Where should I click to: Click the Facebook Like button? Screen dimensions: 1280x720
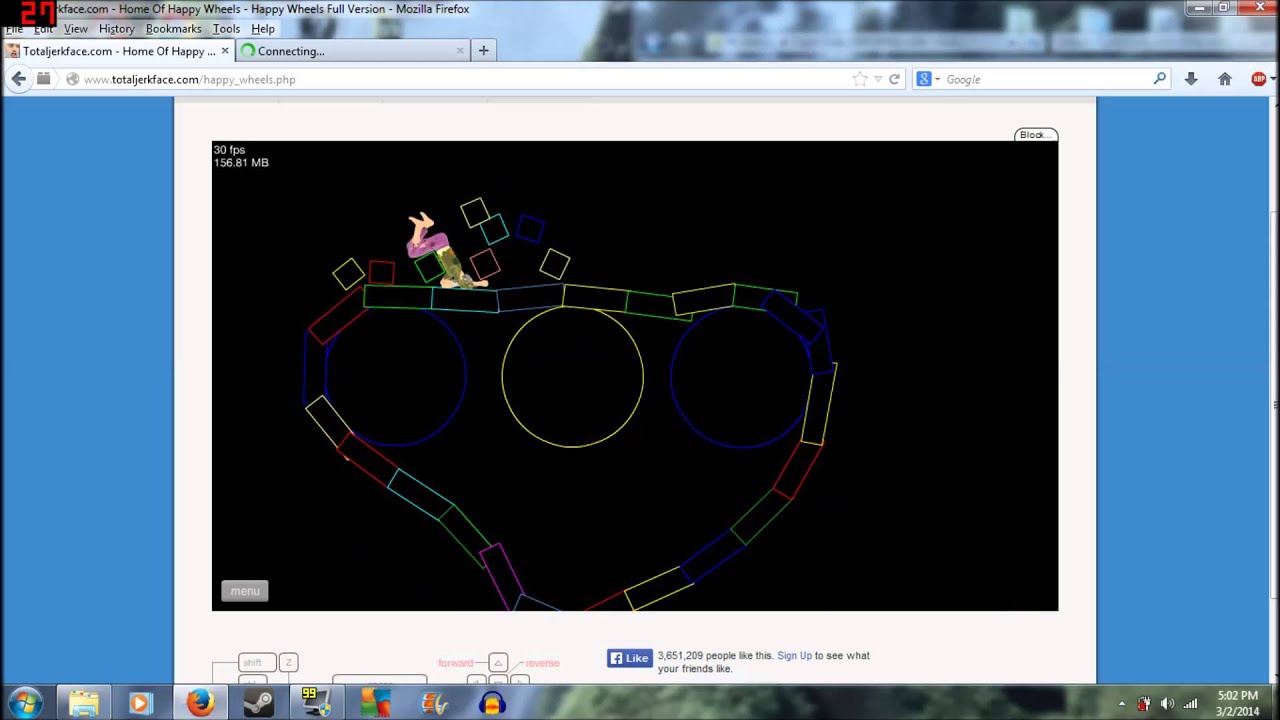(x=629, y=658)
